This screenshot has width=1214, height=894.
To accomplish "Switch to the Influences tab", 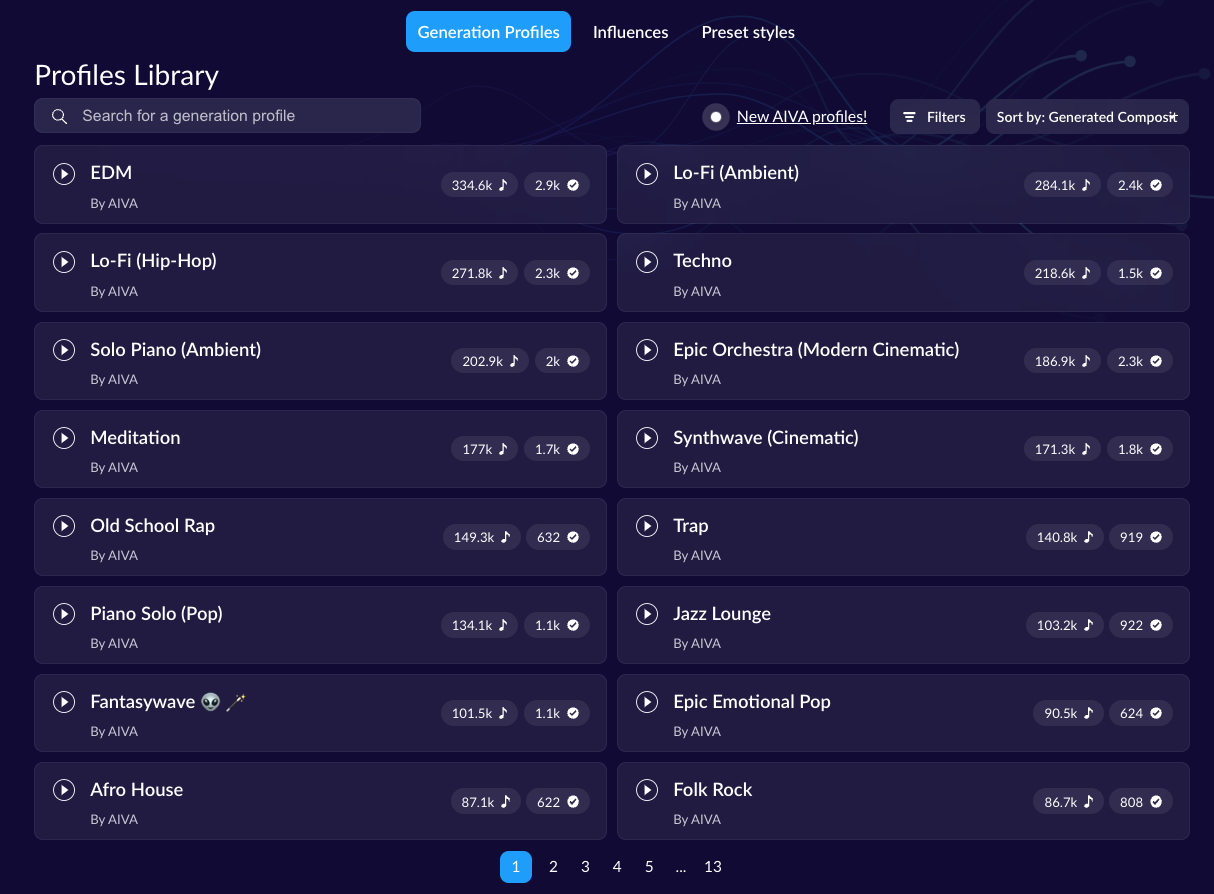I will [630, 32].
